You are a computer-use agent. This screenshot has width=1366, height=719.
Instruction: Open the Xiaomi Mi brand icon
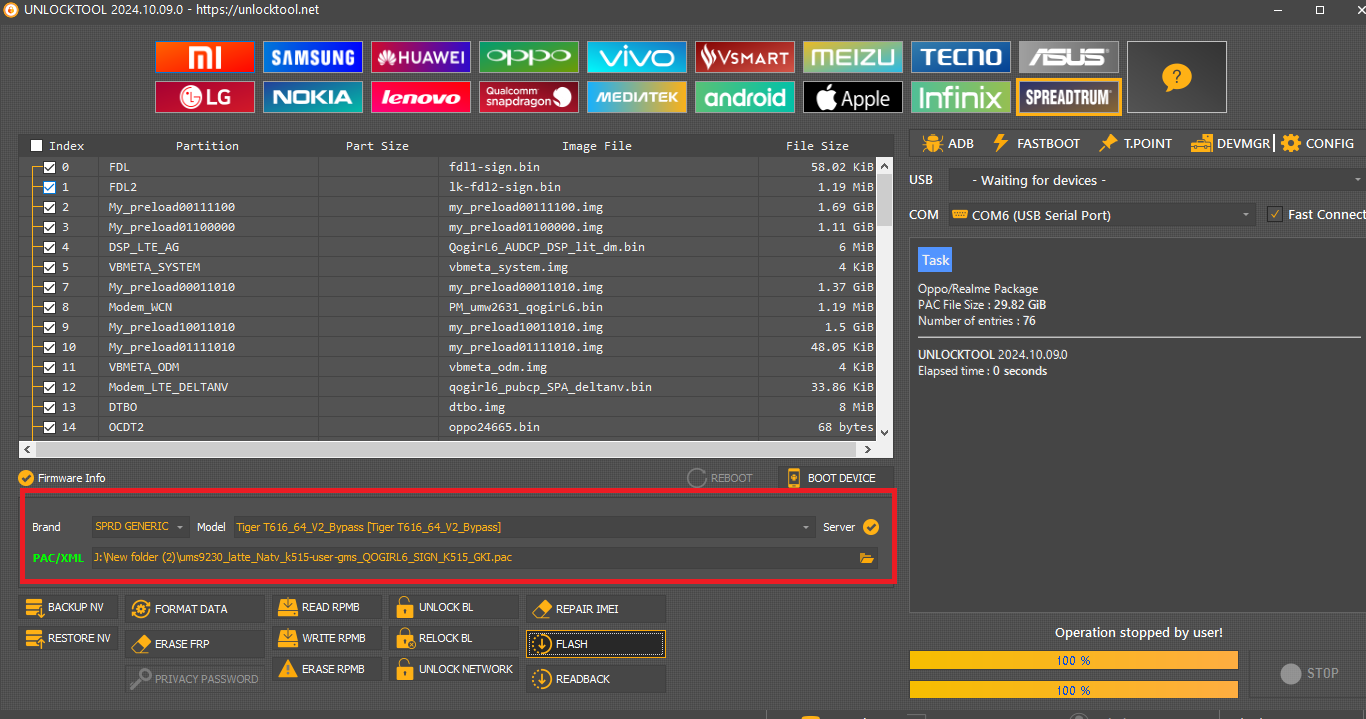tap(204, 57)
